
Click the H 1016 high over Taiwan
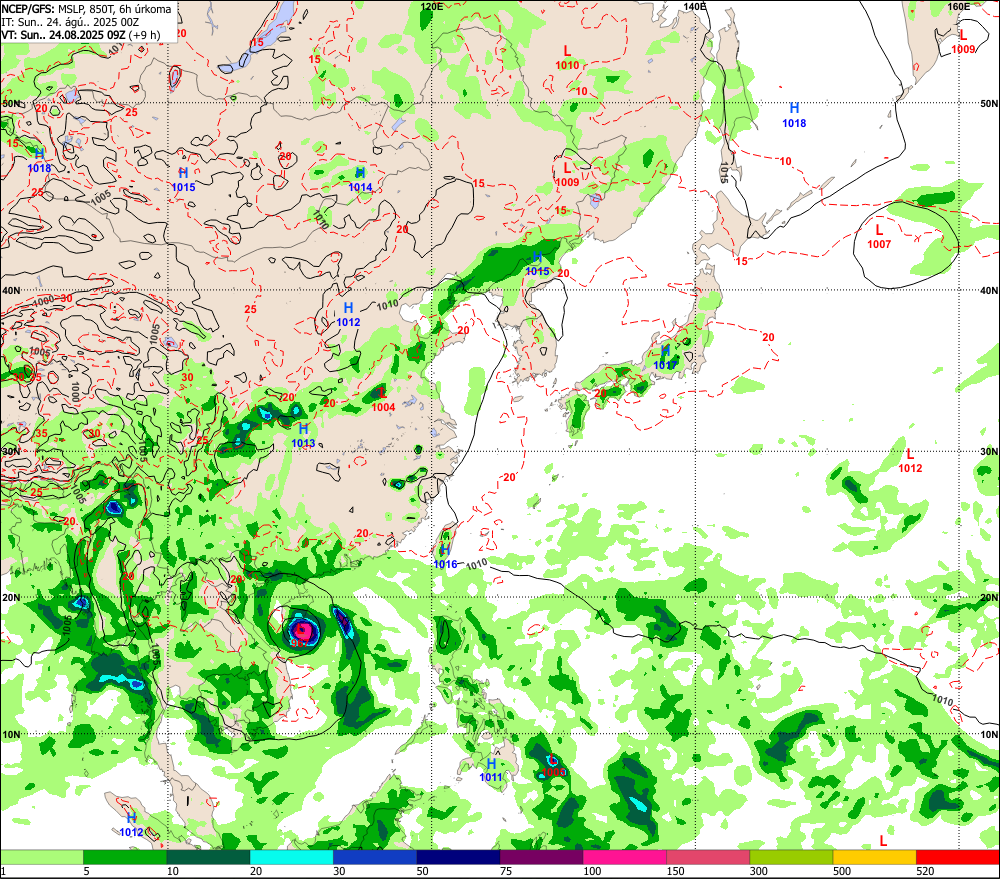click(445, 558)
